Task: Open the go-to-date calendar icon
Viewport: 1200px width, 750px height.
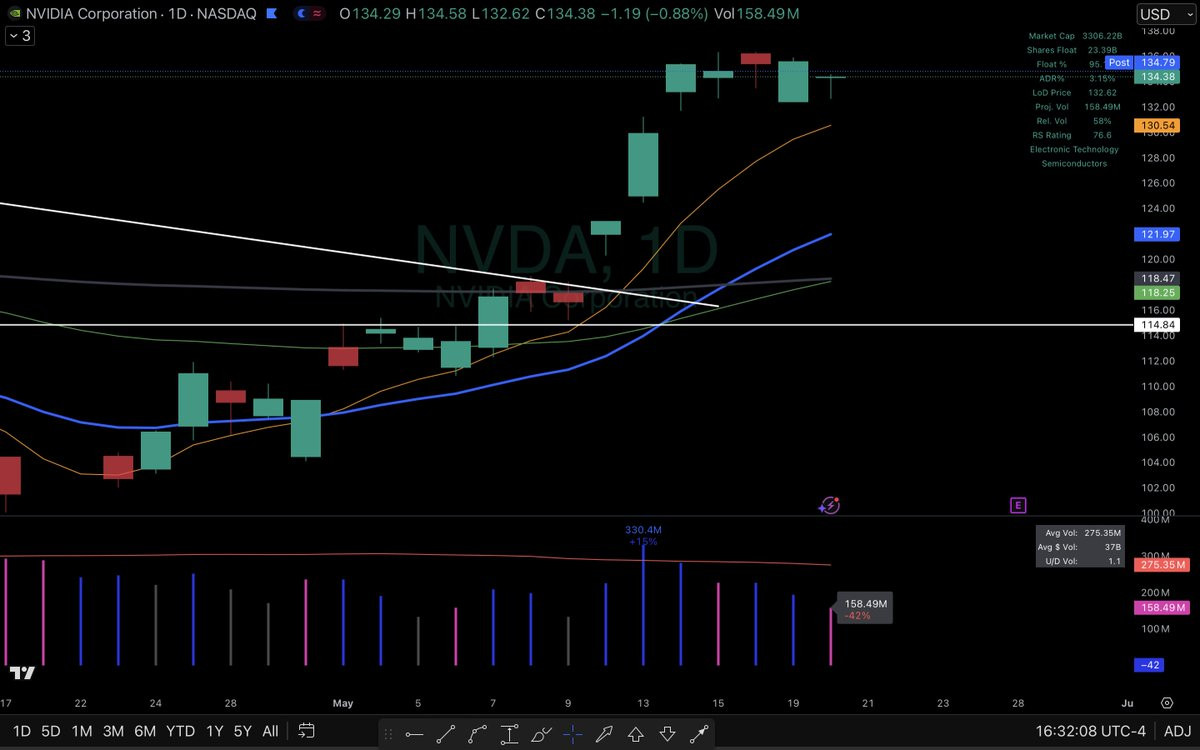Action: pyautogui.click(x=307, y=731)
